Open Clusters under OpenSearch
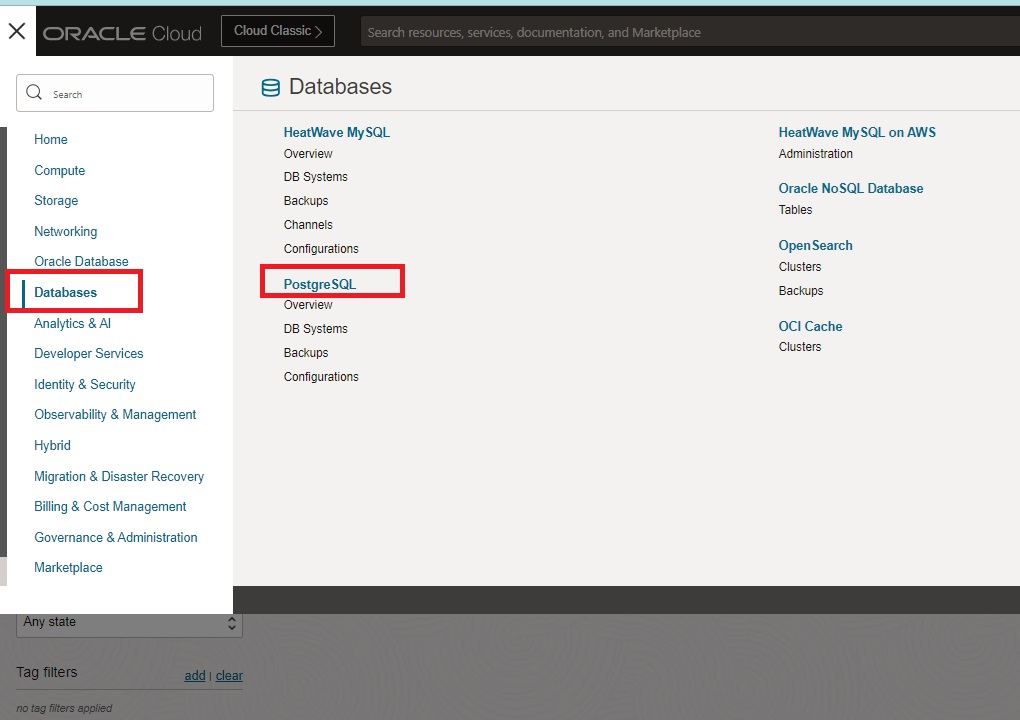 (799, 267)
